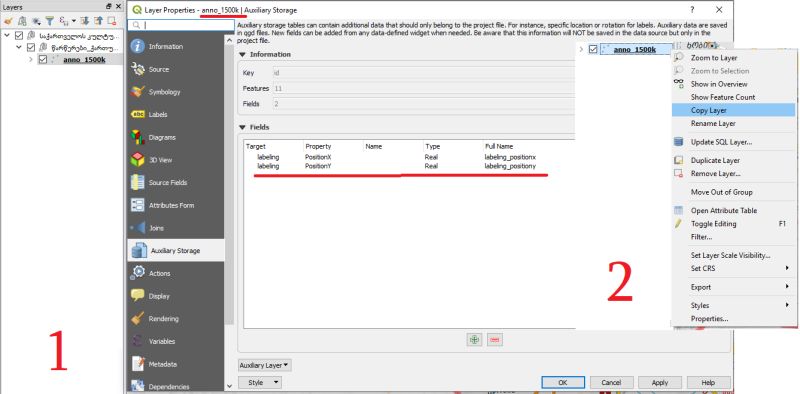Click the Remove Layer/Group toolbar icon
Image resolution: width=800 pixels, height=394 pixels.
111,21
